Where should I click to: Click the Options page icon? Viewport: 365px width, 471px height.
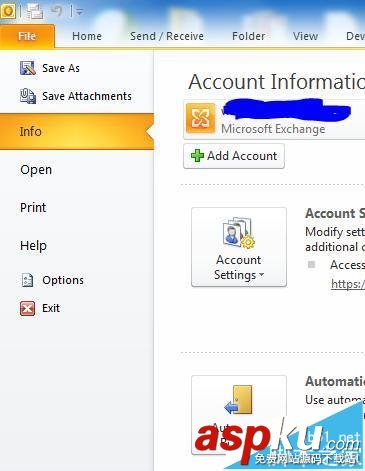pos(27,280)
